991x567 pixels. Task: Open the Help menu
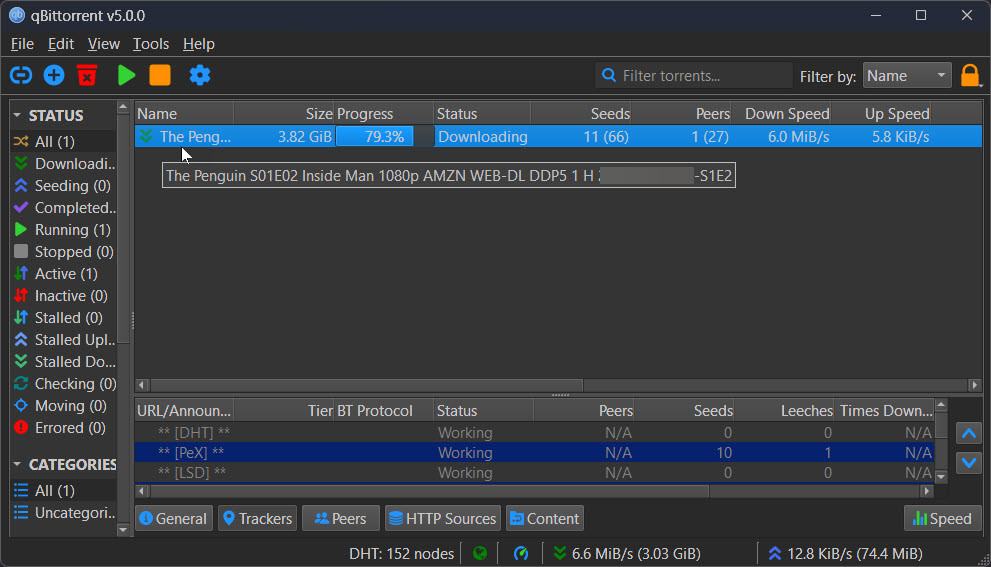[198, 44]
